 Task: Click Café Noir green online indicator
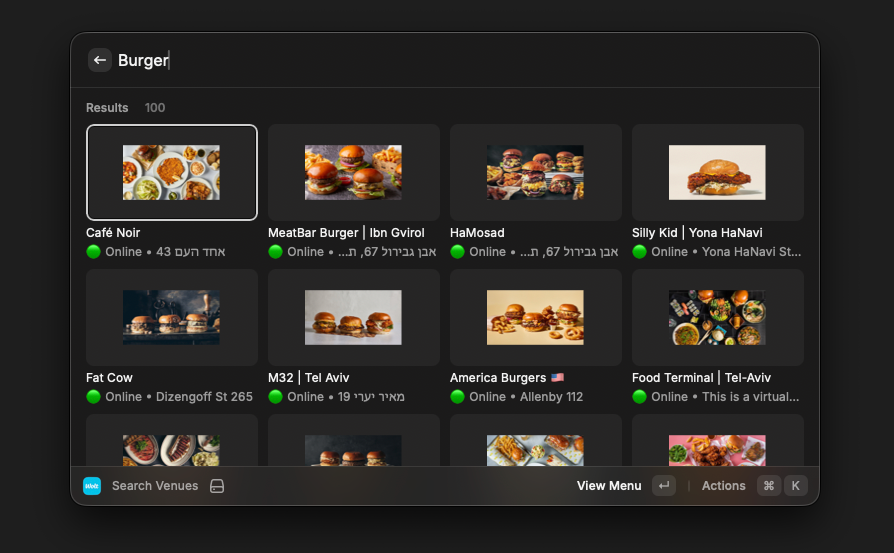pyautogui.click(x=94, y=252)
